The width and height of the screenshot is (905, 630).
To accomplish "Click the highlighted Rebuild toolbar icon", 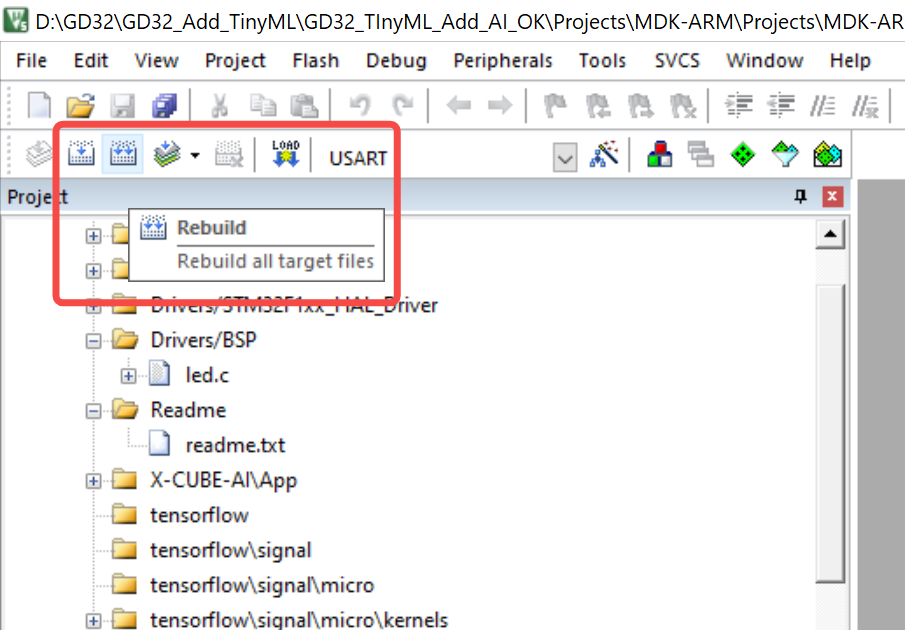I will [x=123, y=153].
